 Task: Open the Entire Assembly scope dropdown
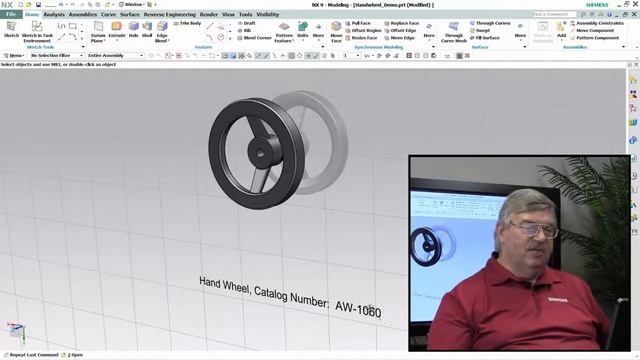[116, 56]
